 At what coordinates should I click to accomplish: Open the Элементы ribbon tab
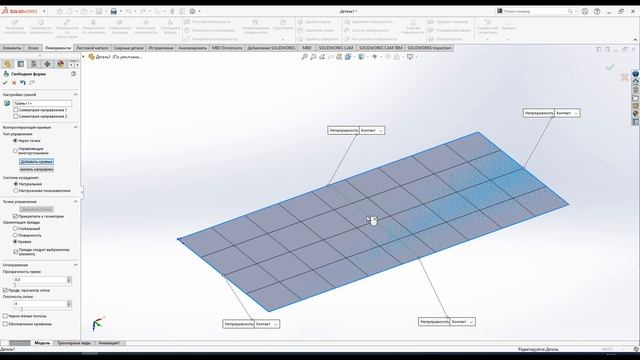click(12, 48)
